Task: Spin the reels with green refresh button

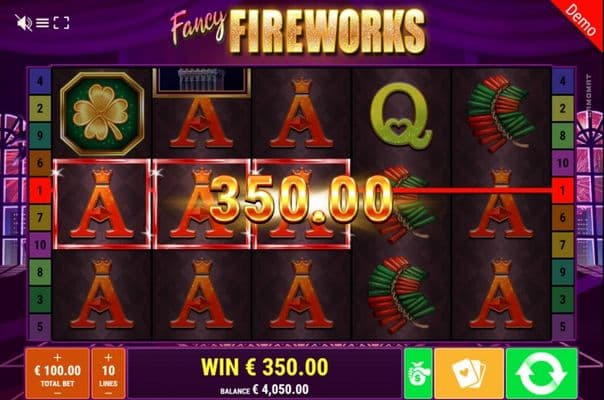Action: coord(542,373)
